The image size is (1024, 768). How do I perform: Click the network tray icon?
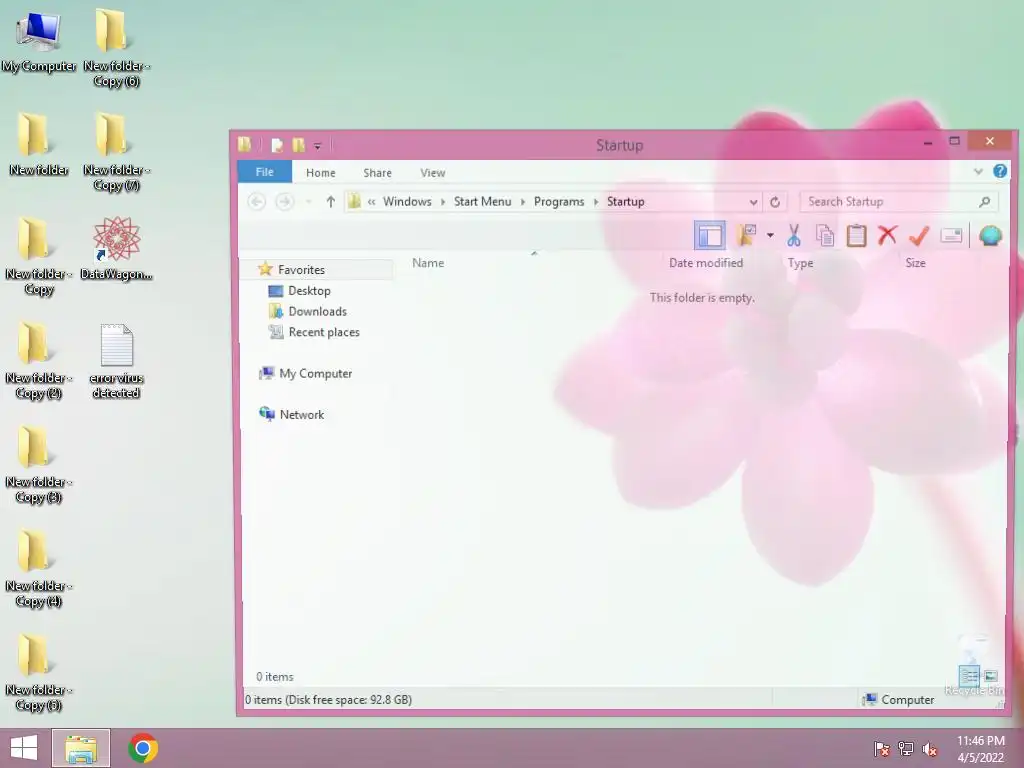pos(906,749)
